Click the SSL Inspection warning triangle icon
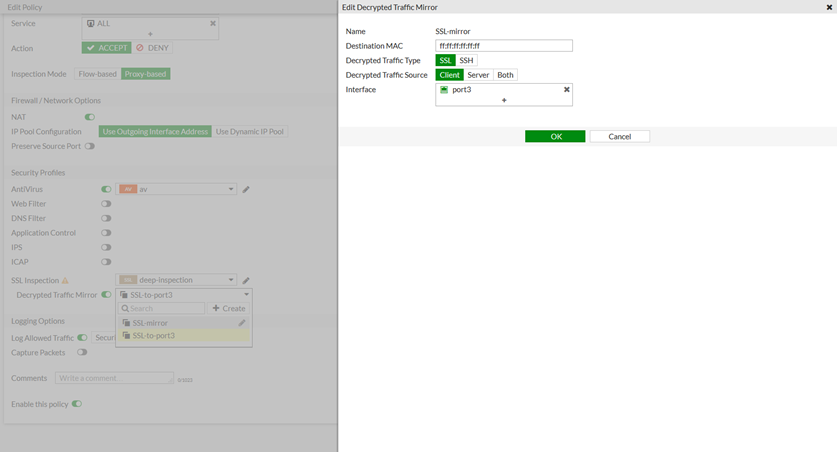Viewport: 837px width, 452px height. [x=66, y=281]
